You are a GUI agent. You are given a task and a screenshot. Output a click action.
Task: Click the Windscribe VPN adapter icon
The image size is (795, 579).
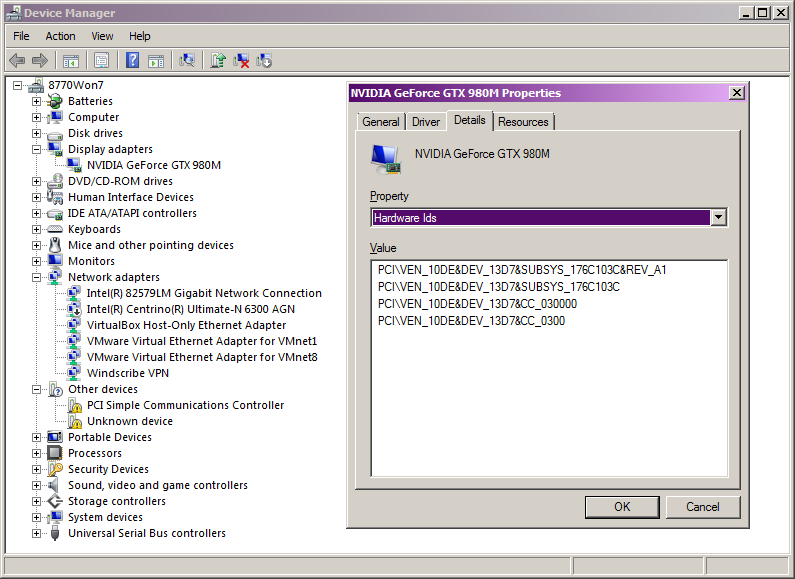tap(75, 374)
